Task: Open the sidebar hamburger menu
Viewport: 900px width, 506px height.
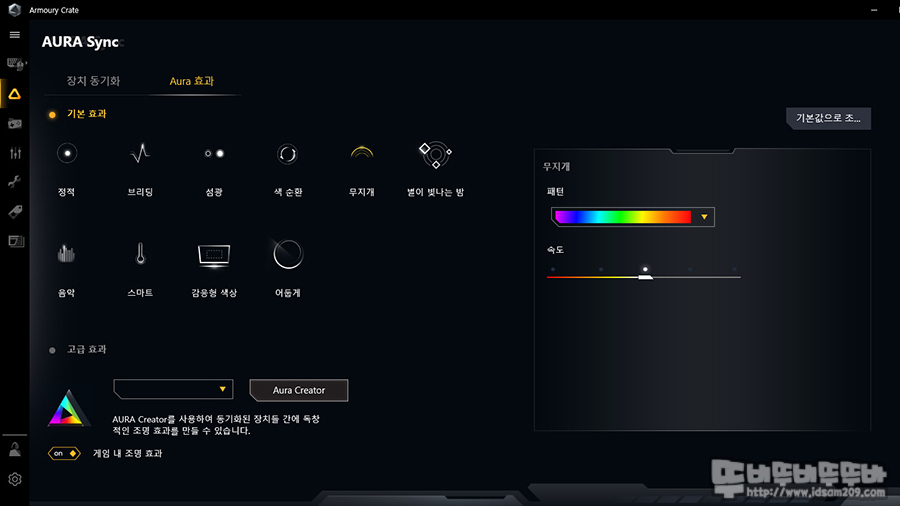Action: tap(15, 35)
